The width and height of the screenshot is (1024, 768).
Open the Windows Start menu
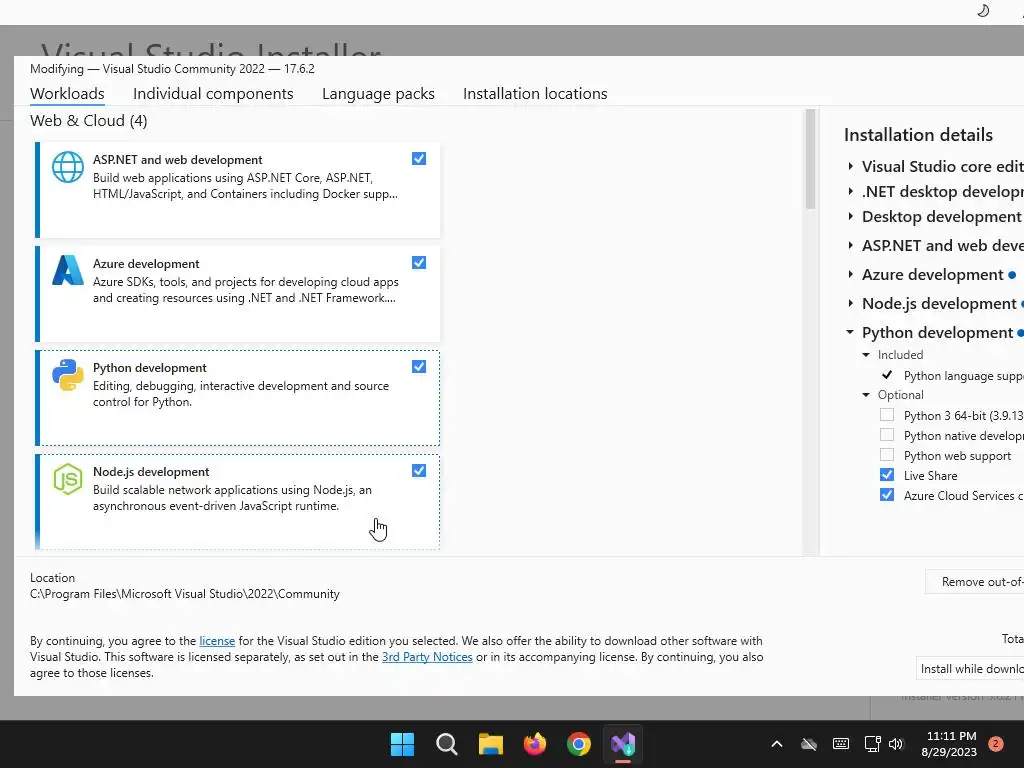(402, 744)
